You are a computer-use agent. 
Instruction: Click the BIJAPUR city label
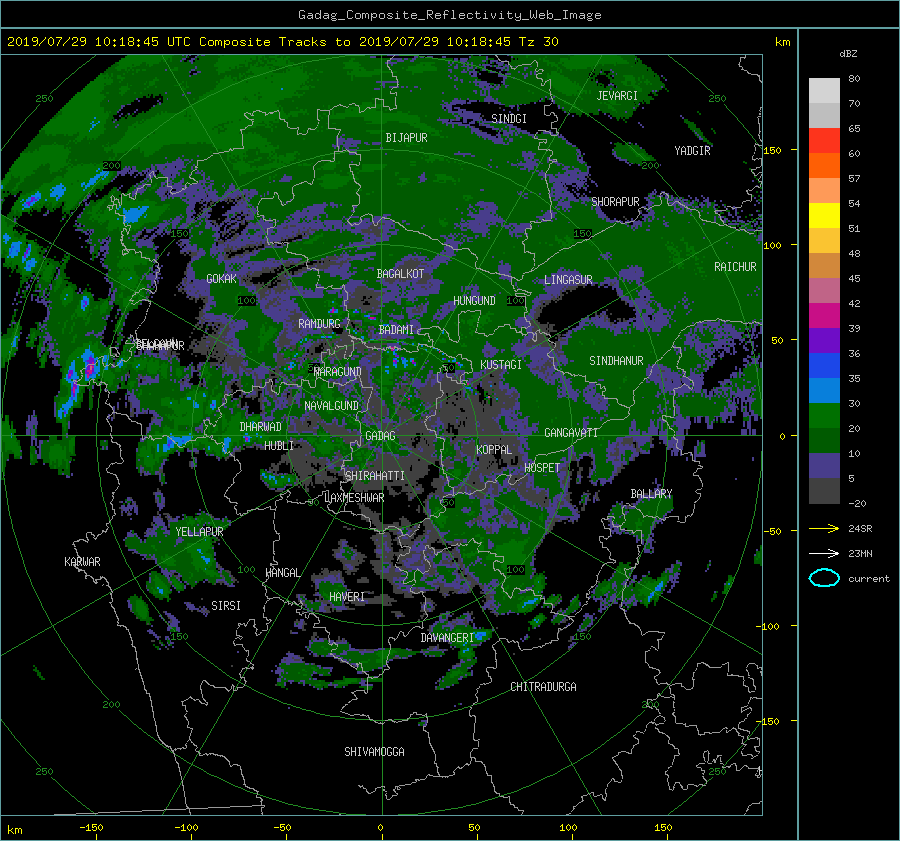point(406,138)
